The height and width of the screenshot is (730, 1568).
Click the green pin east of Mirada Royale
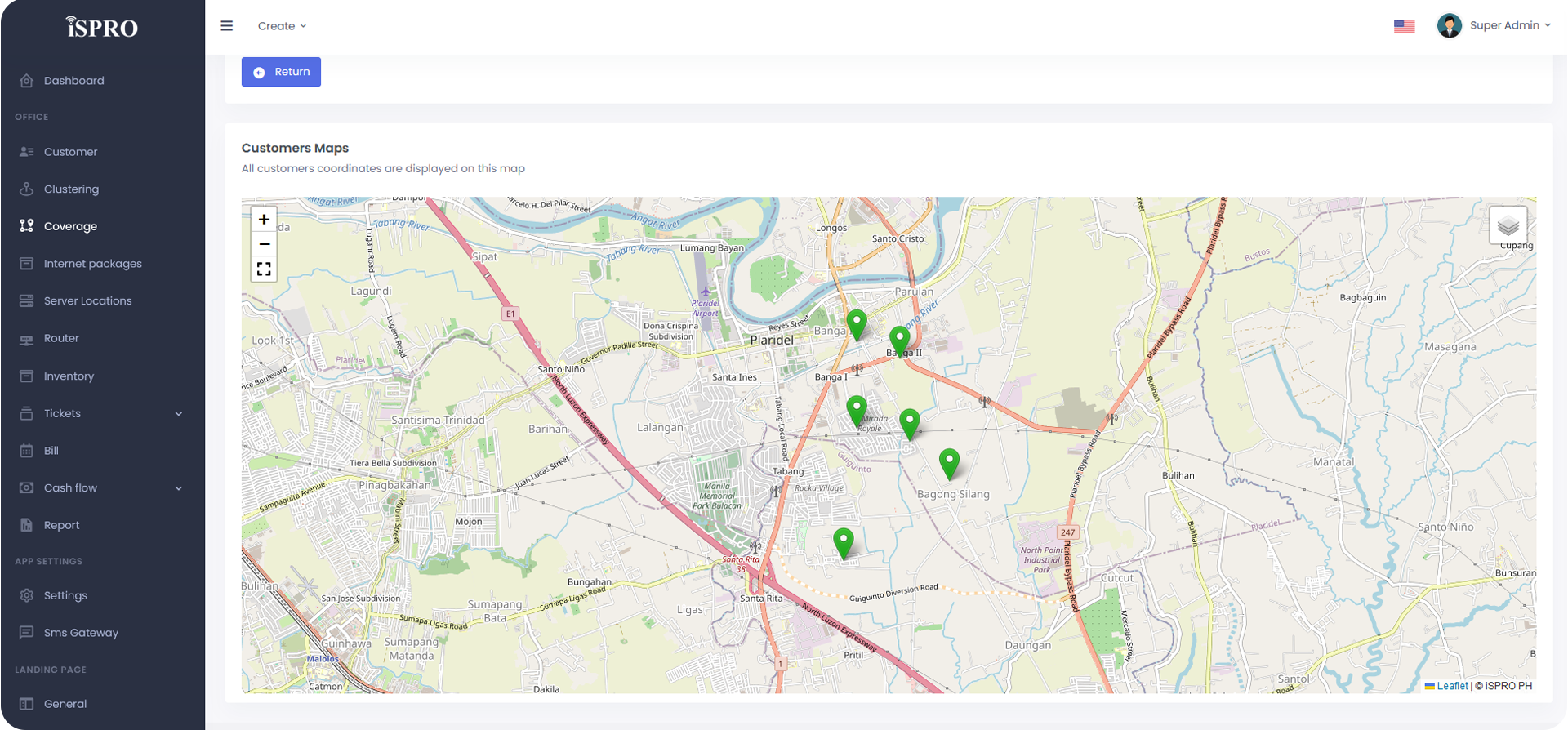tap(910, 425)
